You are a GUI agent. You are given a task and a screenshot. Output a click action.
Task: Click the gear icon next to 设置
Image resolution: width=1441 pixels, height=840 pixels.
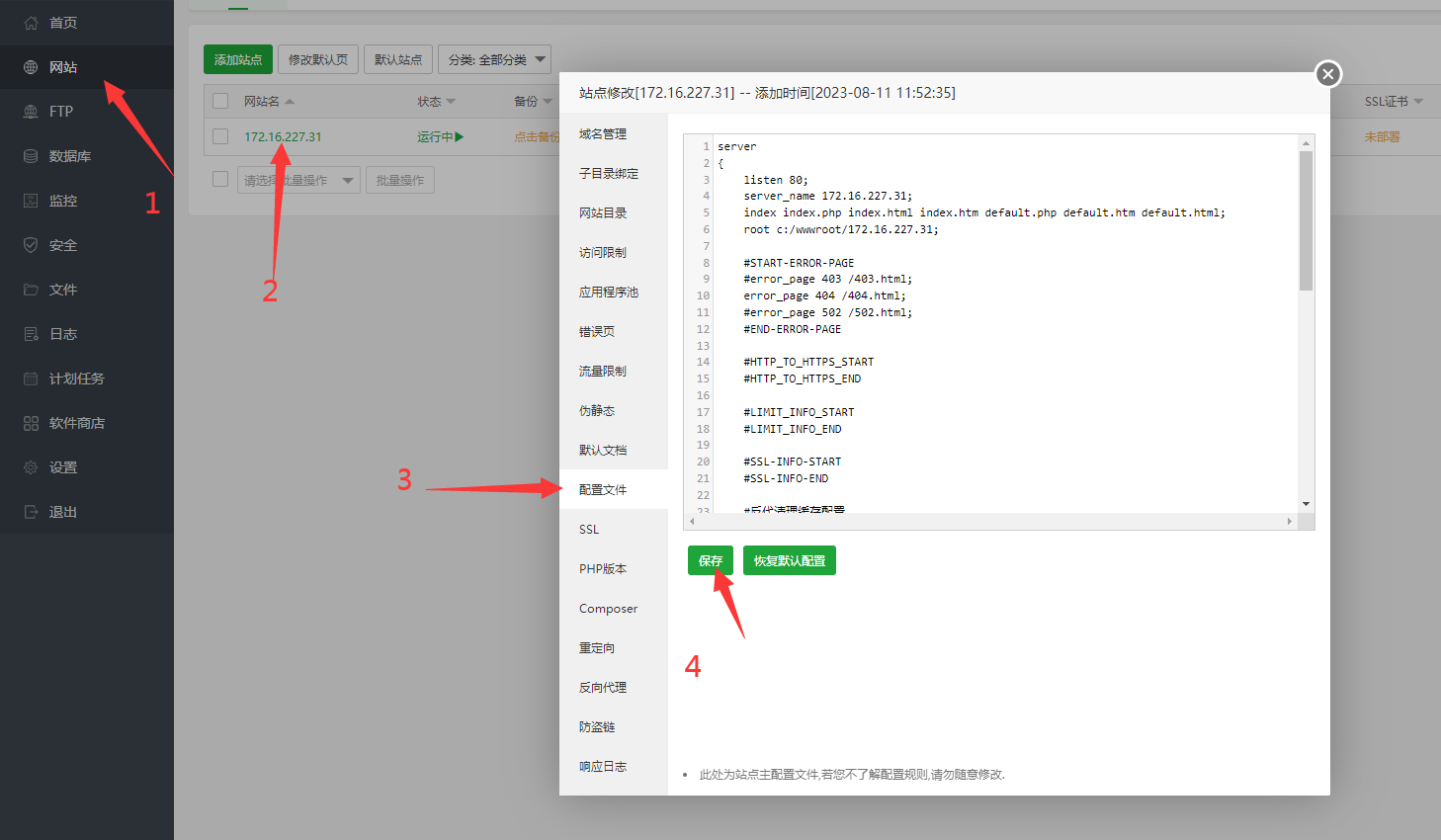pyautogui.click(x=31, y=467)
